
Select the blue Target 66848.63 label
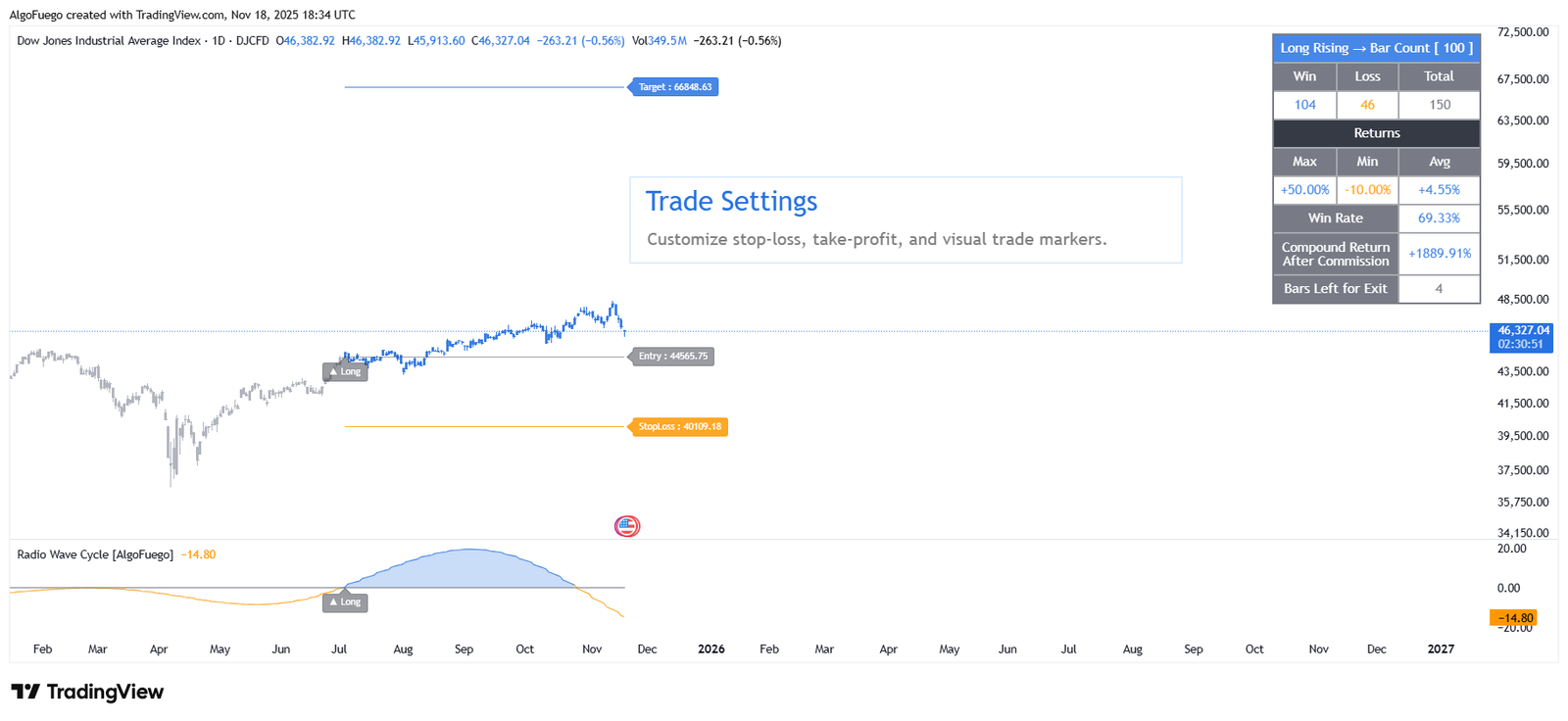pos(674,87)
